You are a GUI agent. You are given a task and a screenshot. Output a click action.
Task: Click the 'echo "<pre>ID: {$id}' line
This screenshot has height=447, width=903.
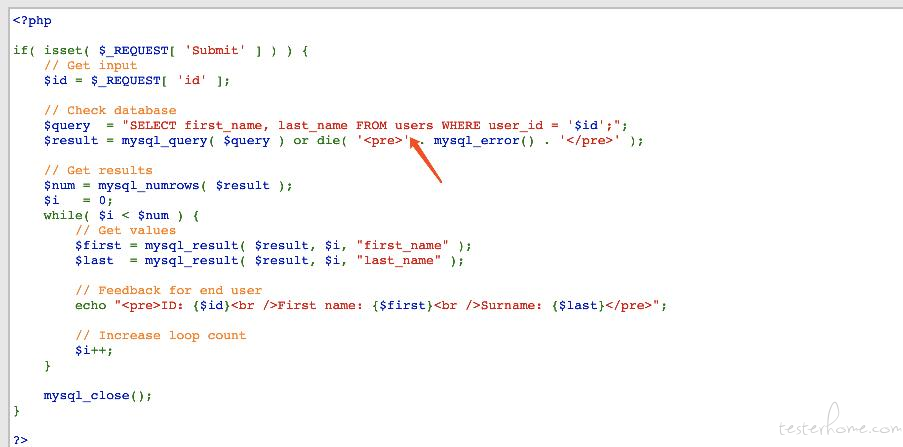tap(371, 305)
